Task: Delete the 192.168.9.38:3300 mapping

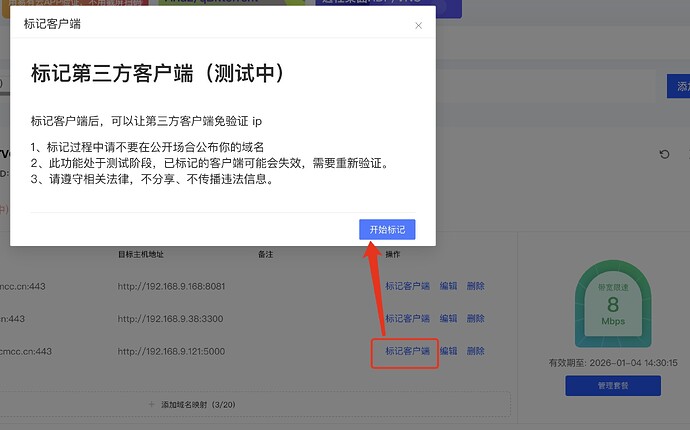Action: pos(475,318)
